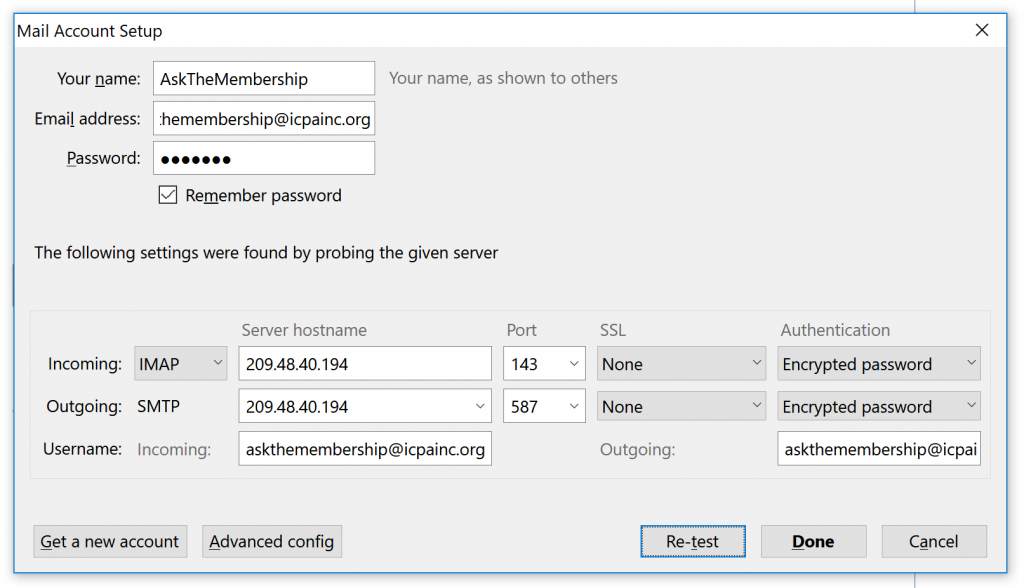Open outgoing Authentication Encrypted password dropdown
Image resolution: width=1024 pixels, height=588 pixels.
pos(878,406)
